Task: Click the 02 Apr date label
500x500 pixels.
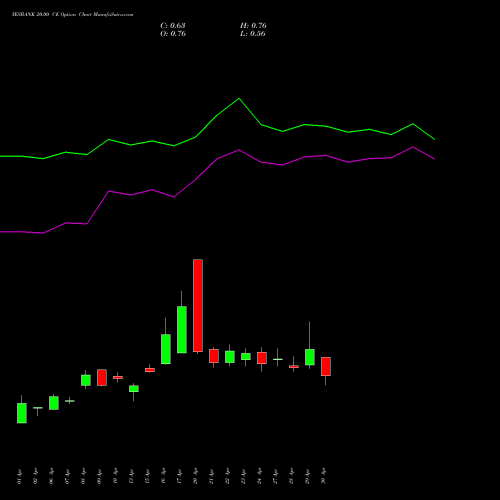Action: click(x=35, y=476)
